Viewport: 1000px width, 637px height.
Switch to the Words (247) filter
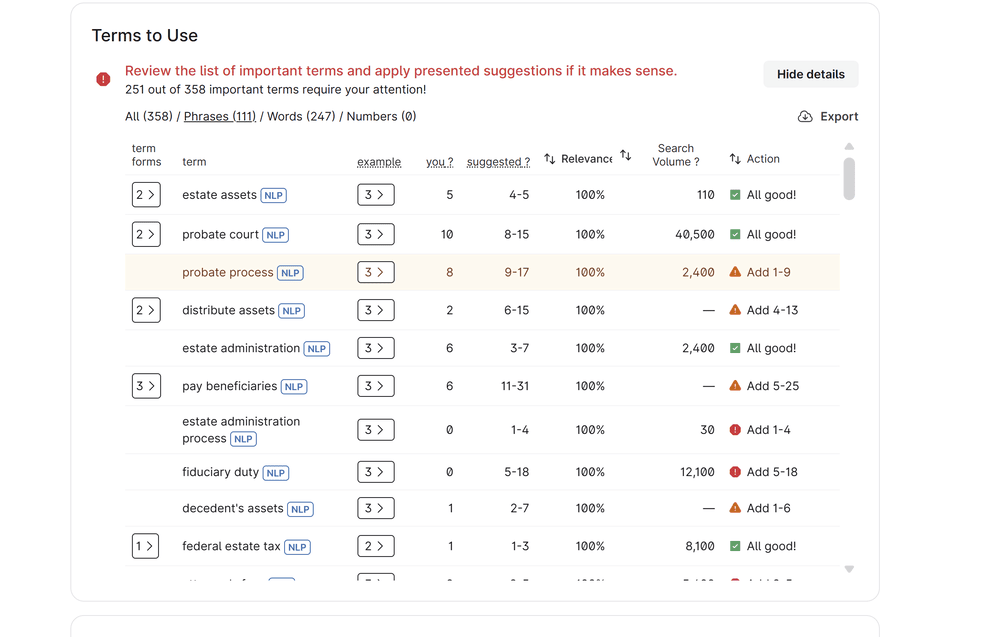[x=301, y=117]
